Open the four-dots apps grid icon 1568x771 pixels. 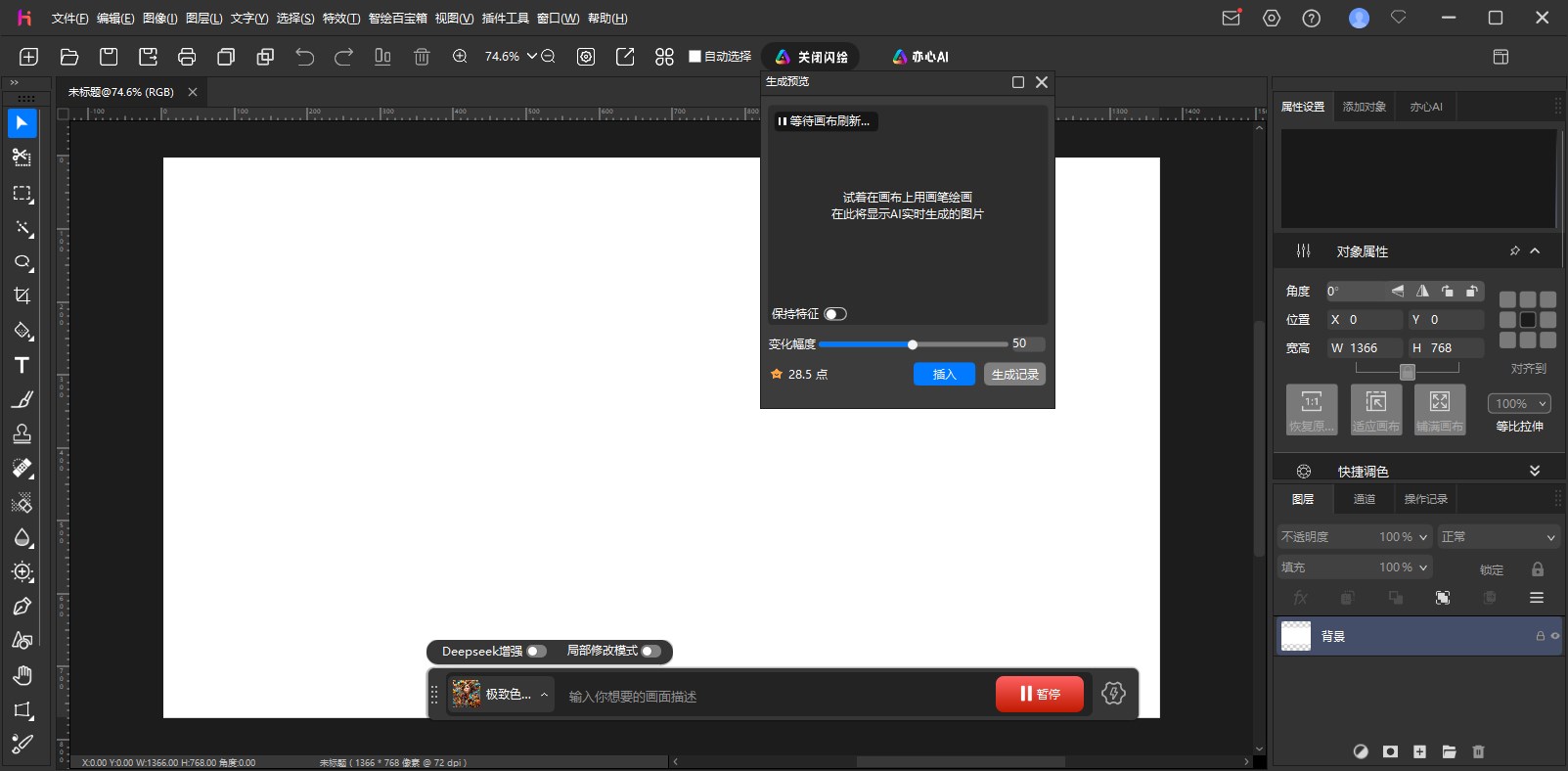coord(664,57)
